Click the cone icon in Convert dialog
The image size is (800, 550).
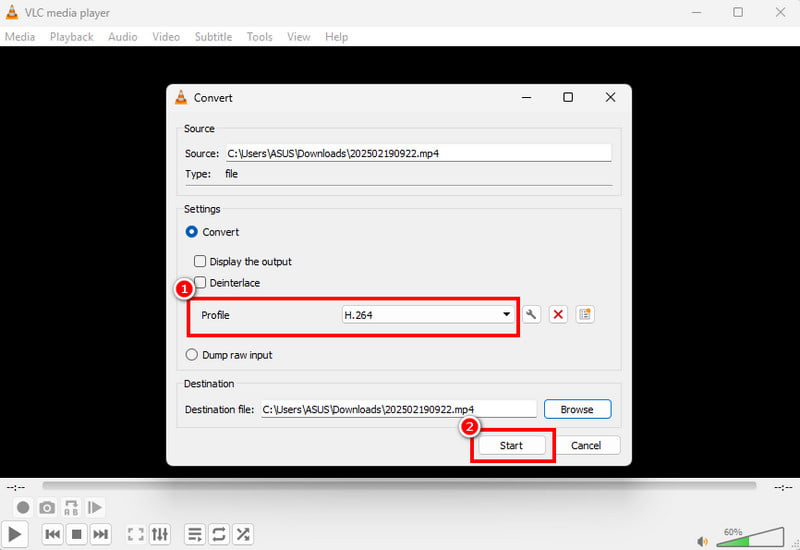click(x=181, y=97)
